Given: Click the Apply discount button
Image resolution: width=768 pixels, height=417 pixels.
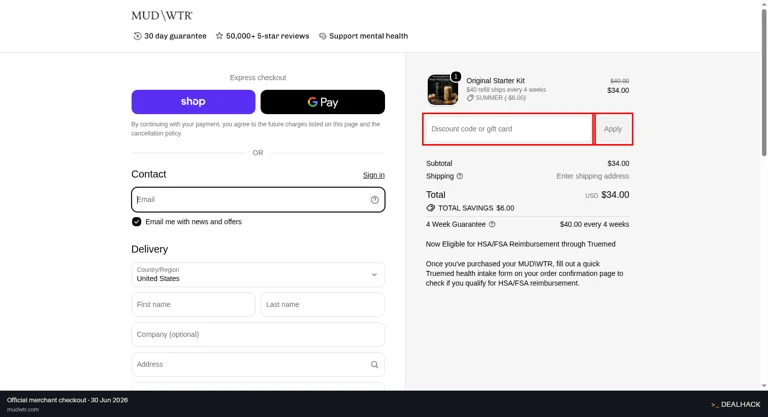Looking at the screenshot, I should point(613,129).
